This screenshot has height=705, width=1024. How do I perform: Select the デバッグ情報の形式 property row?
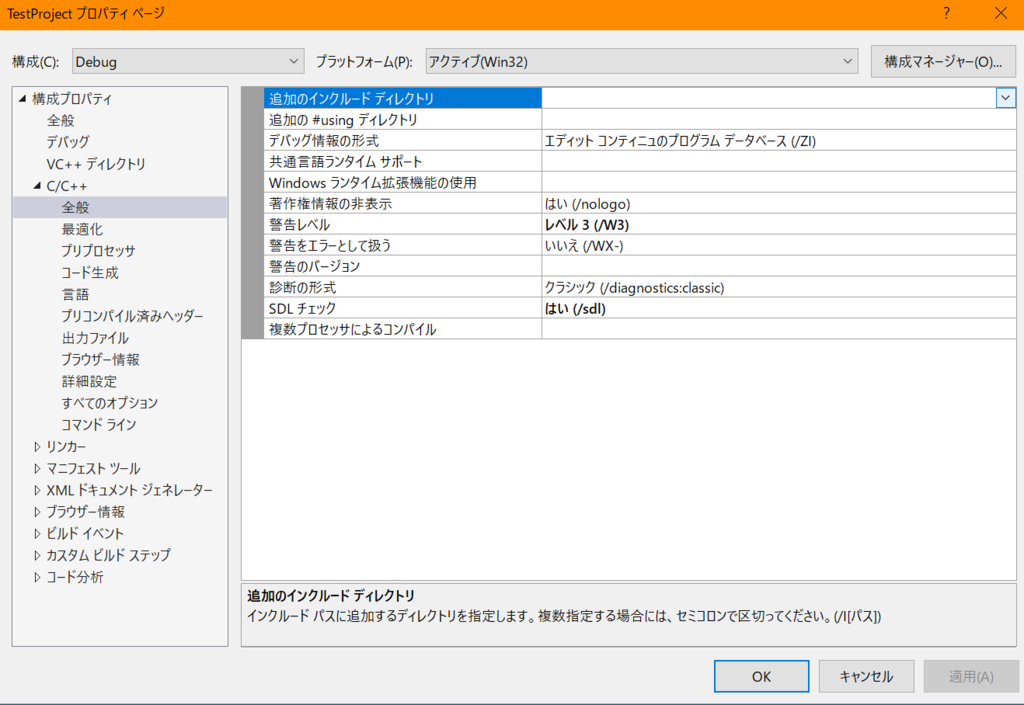point(640,140)
